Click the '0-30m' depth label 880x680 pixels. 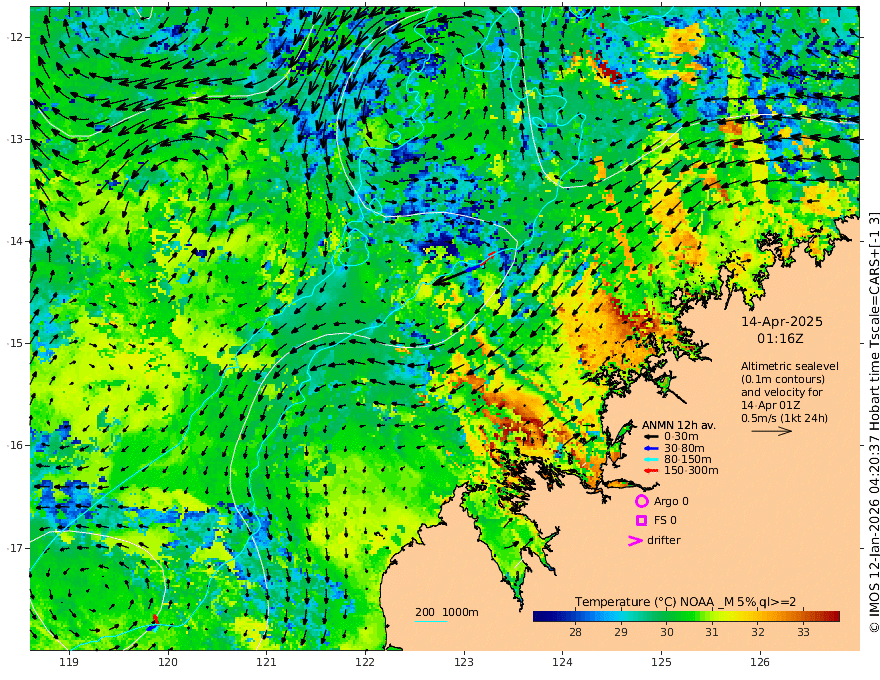(x=681, y=437)
